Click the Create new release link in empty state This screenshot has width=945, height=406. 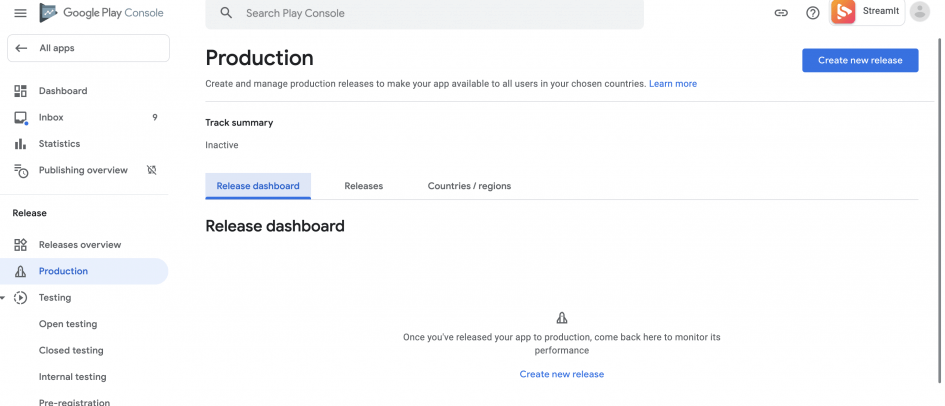pyautogui.click(x=561, y=374)
